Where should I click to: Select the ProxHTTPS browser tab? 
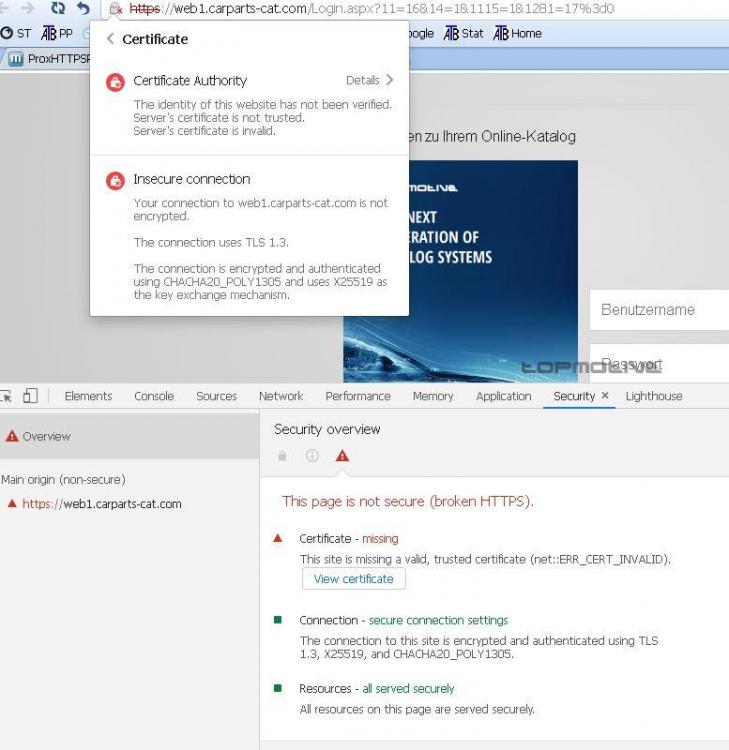click(48, 59)
